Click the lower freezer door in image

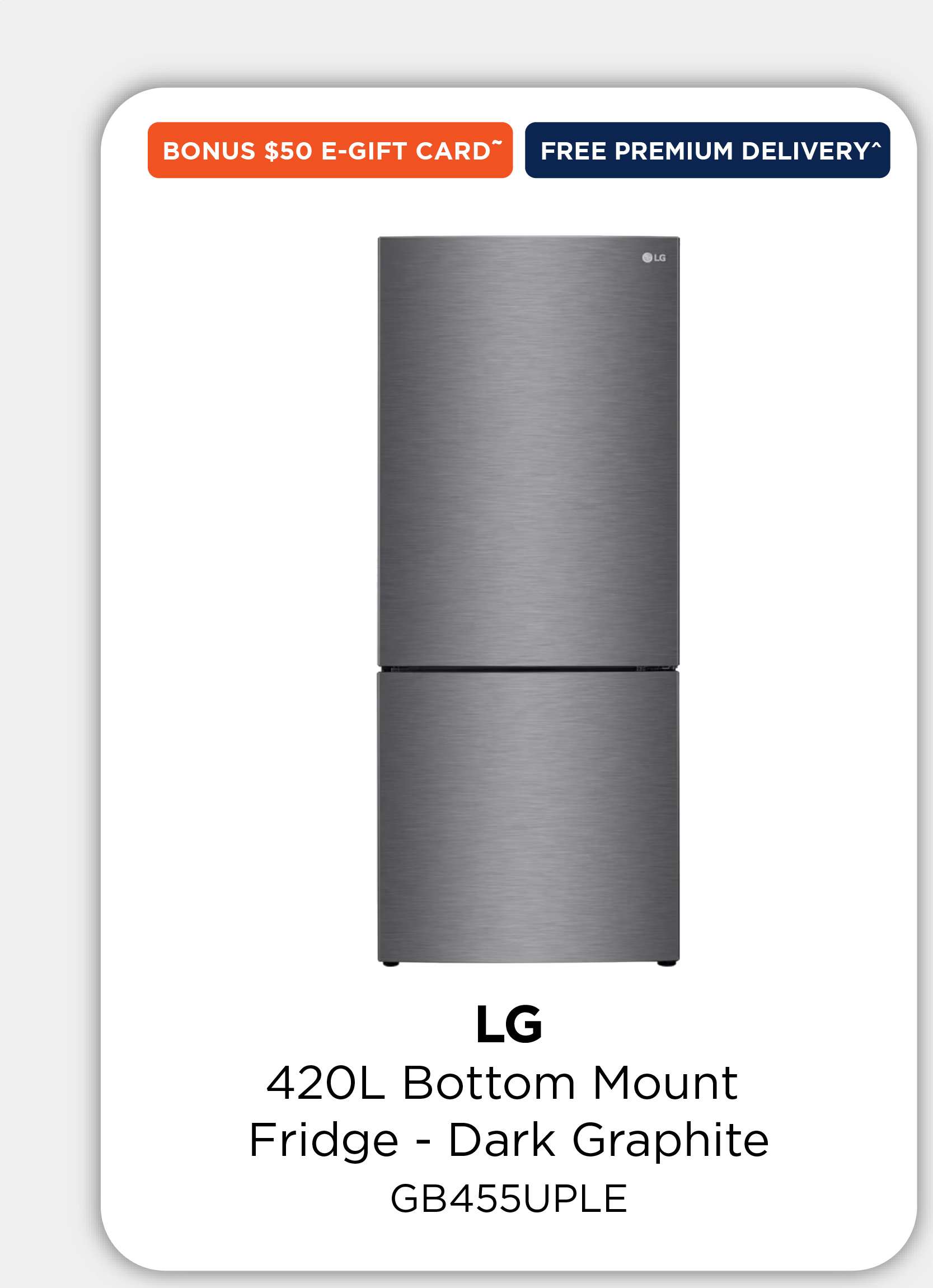[x=528, y=816]
